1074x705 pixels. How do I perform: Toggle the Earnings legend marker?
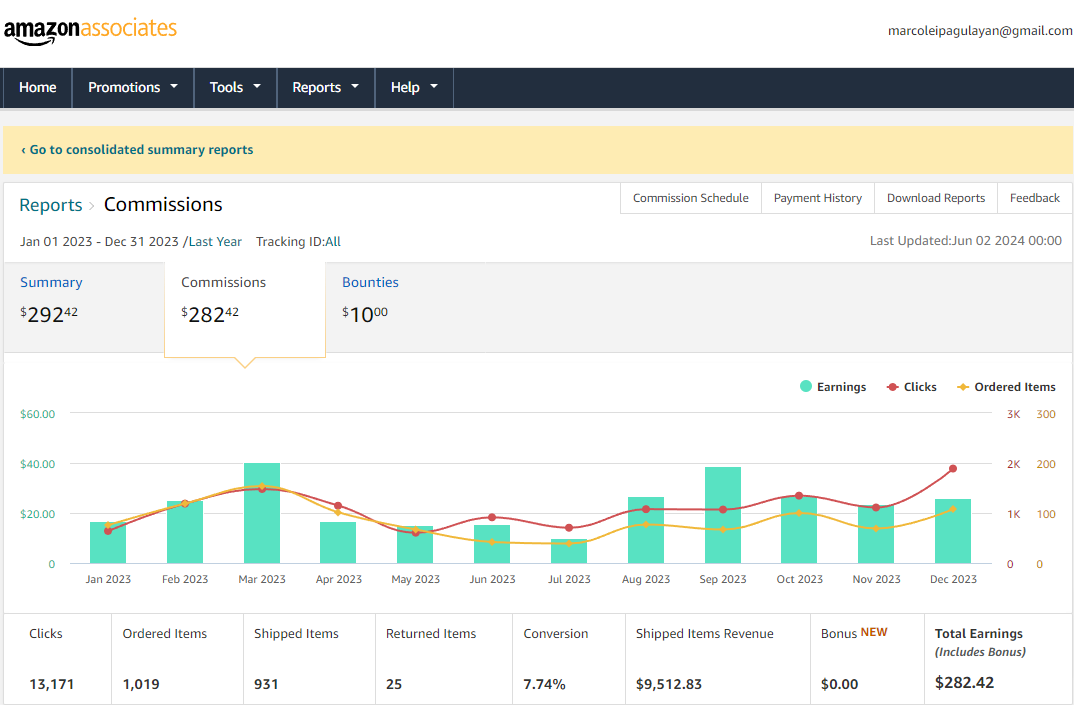point(806,386)
